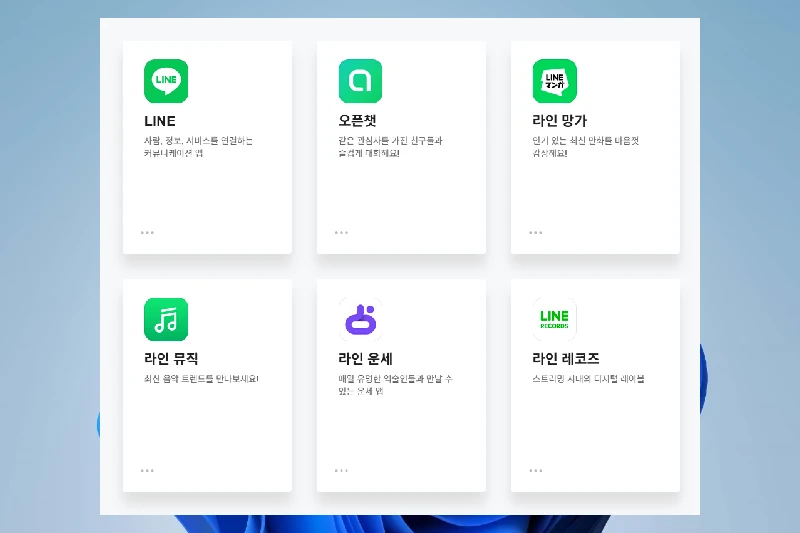Click the LINE card title
Viewport: 800px width, 533px height.
[x=160, y=121]
